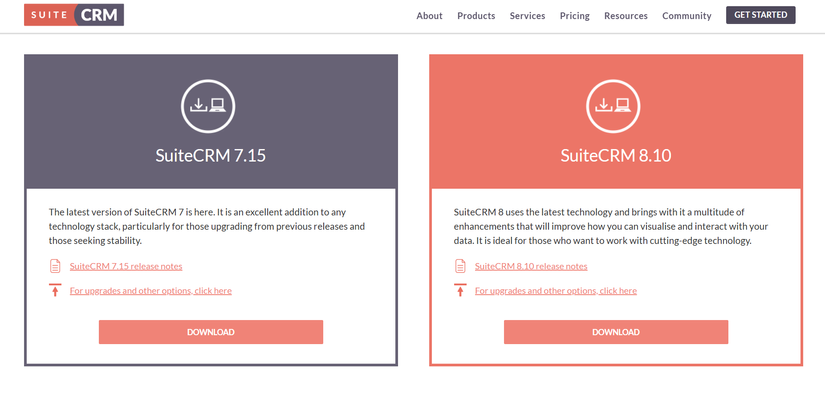
Task: Open upgrades and other options for 8.10
Action: (556, 290)
